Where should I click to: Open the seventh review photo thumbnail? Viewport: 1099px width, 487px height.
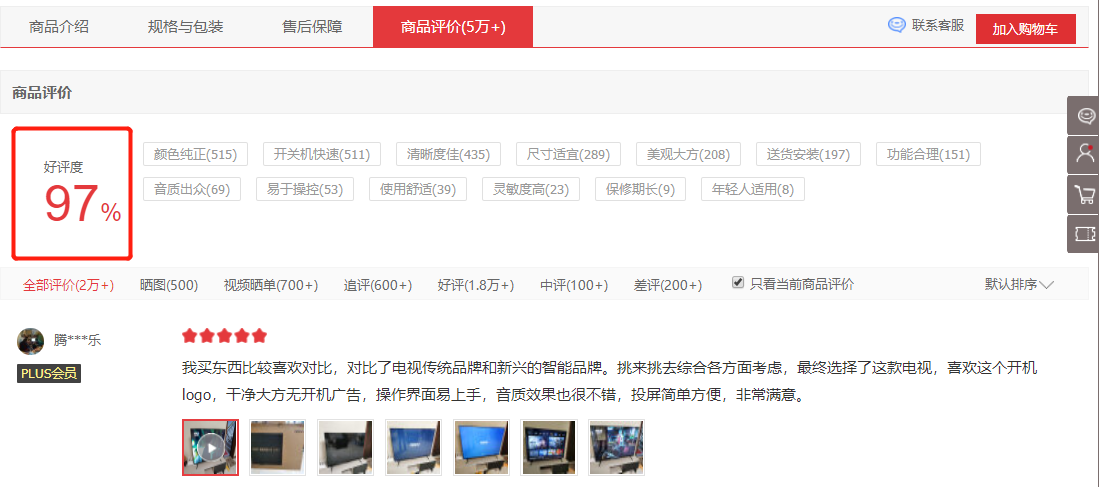(616, 447)
